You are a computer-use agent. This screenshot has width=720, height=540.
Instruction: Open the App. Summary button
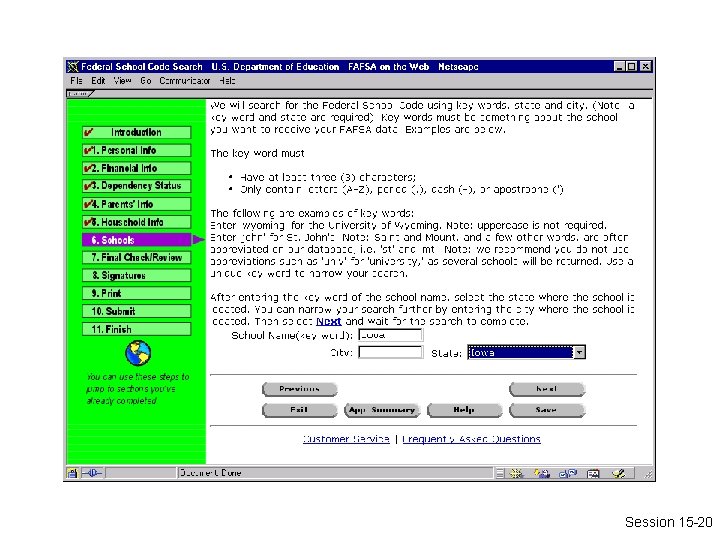[382, 410]
